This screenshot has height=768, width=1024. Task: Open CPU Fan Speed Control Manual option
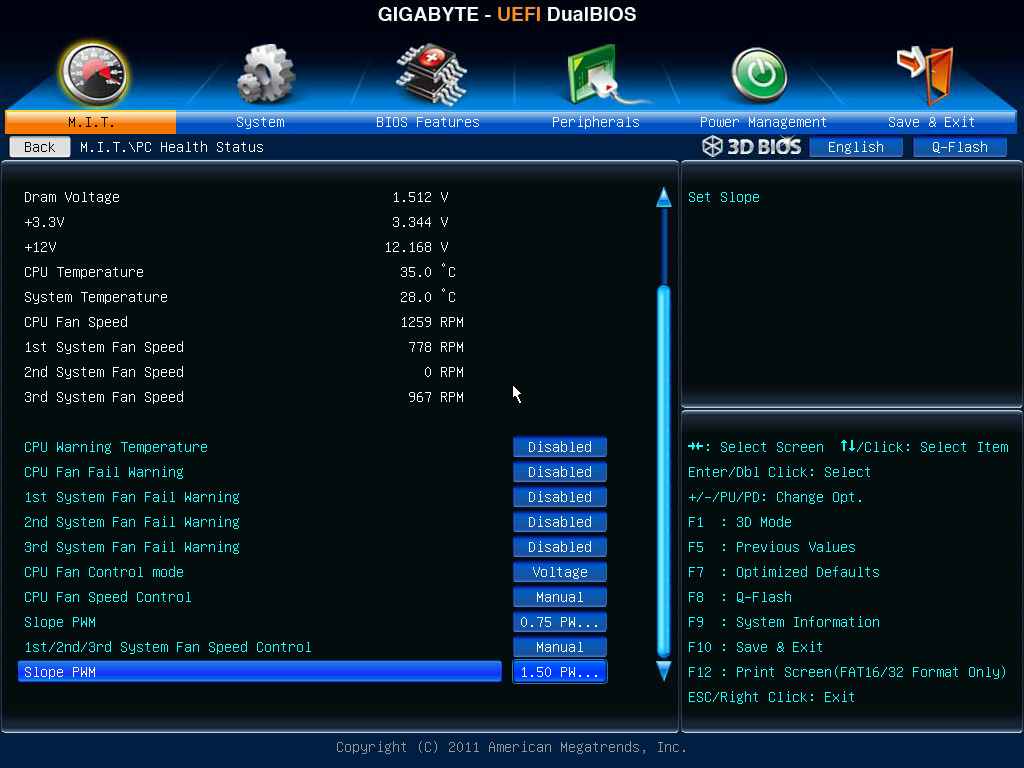click(560, 597)
